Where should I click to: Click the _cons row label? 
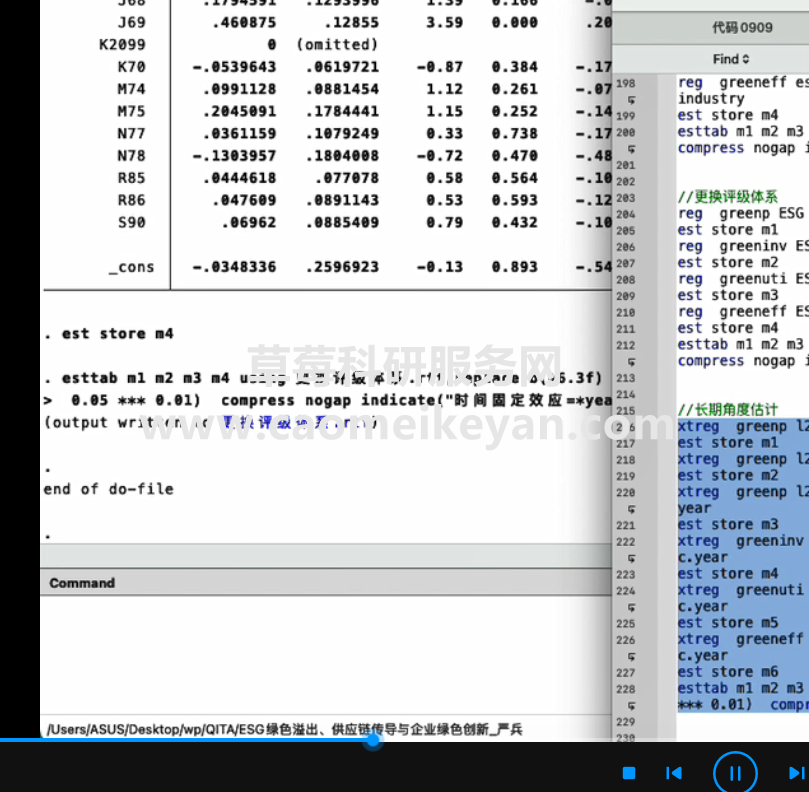(132, 267)
